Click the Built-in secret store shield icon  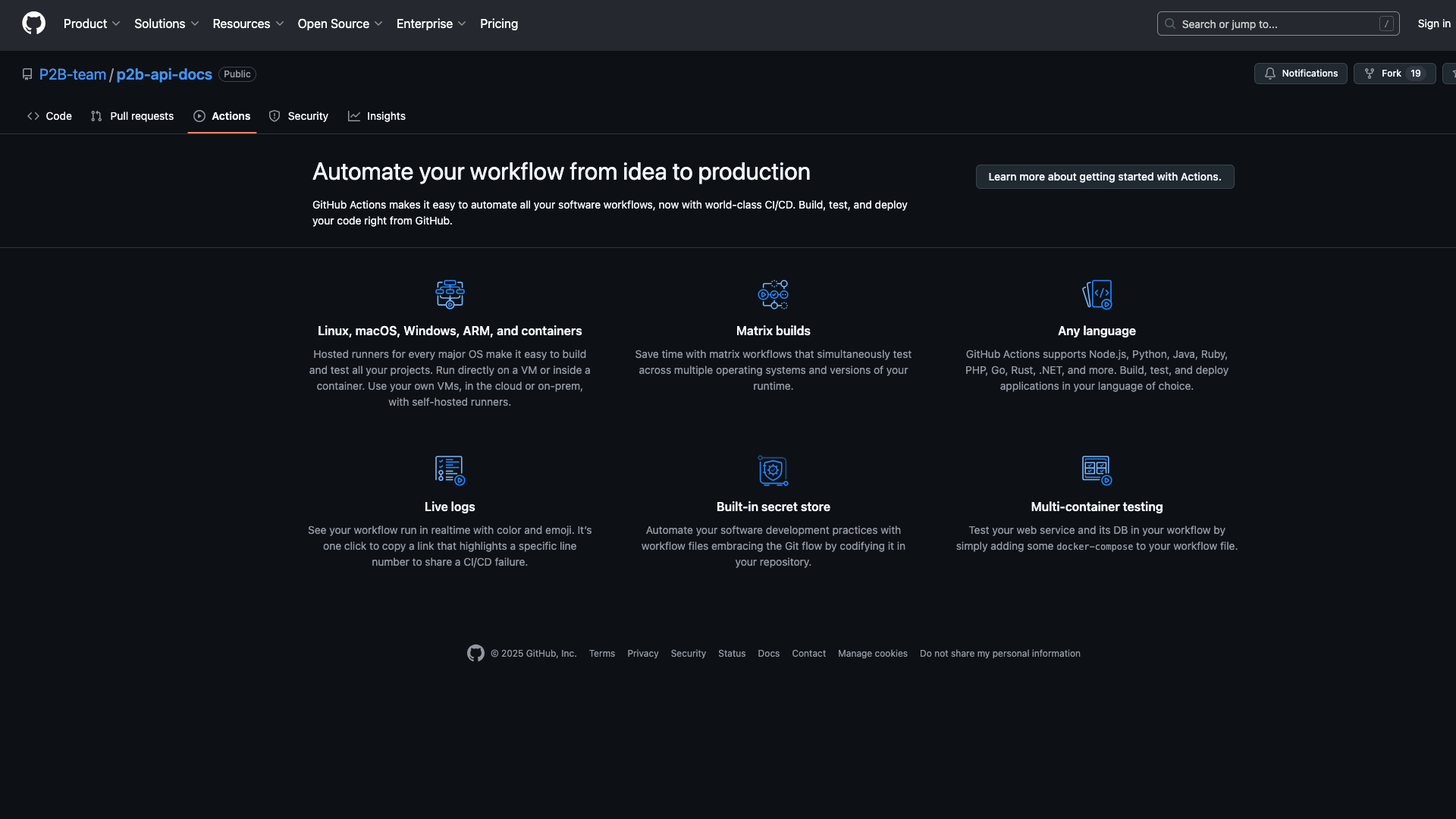click(773, 470)
